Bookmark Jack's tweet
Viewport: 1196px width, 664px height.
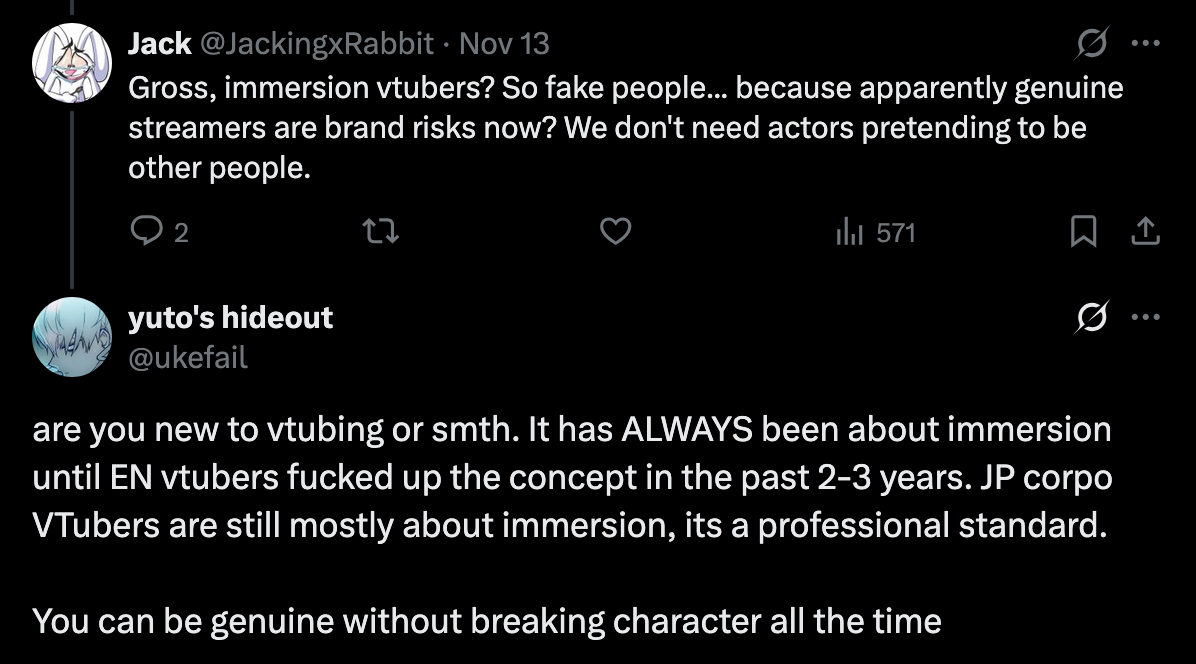1083,233
